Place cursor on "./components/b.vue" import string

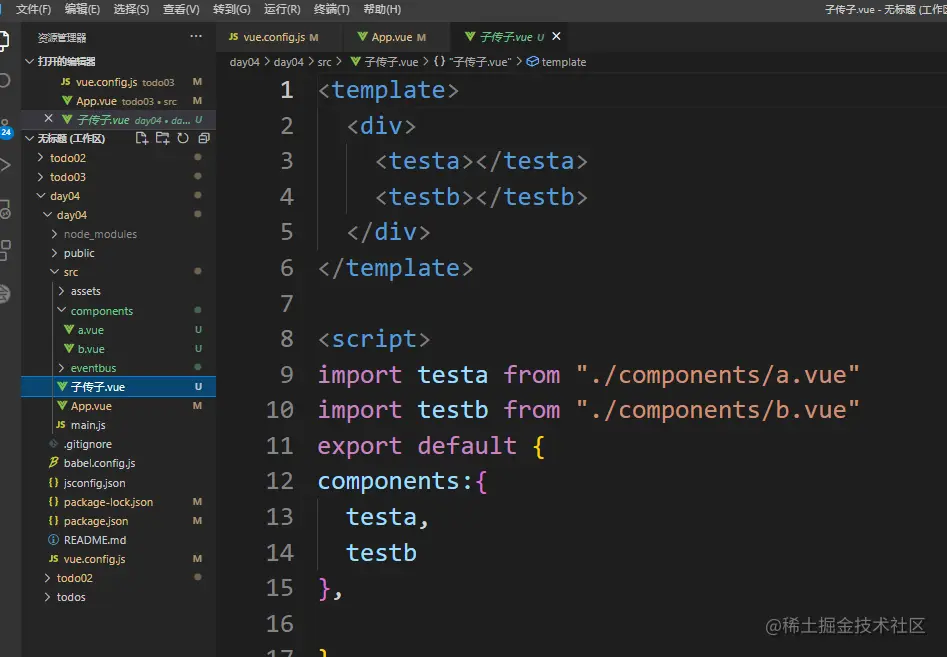click(717, 410)
